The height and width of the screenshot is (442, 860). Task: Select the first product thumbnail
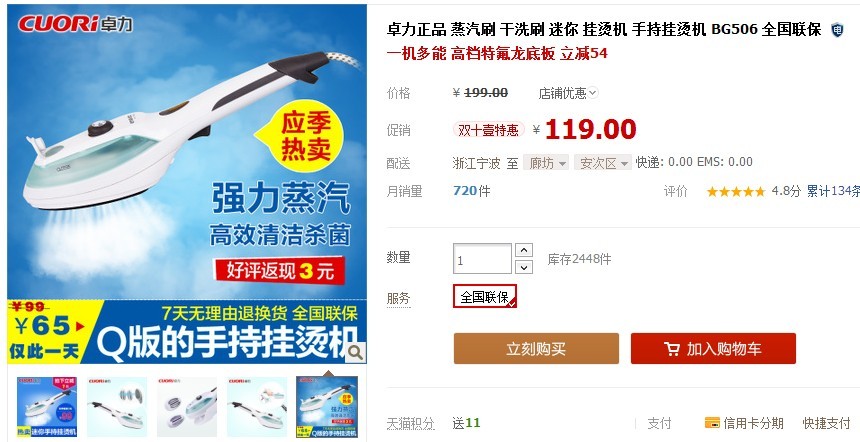pyautogui.click(x=47, y=406)
